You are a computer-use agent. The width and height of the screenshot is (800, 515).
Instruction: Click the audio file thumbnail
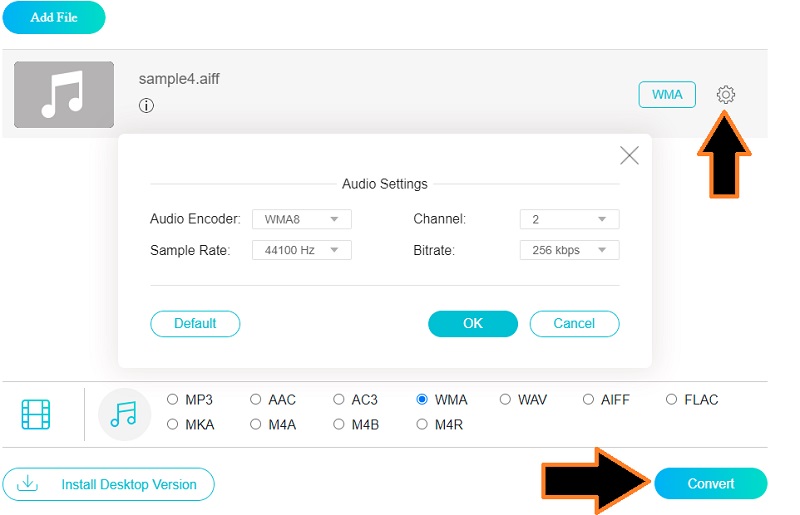pos(64,94)
